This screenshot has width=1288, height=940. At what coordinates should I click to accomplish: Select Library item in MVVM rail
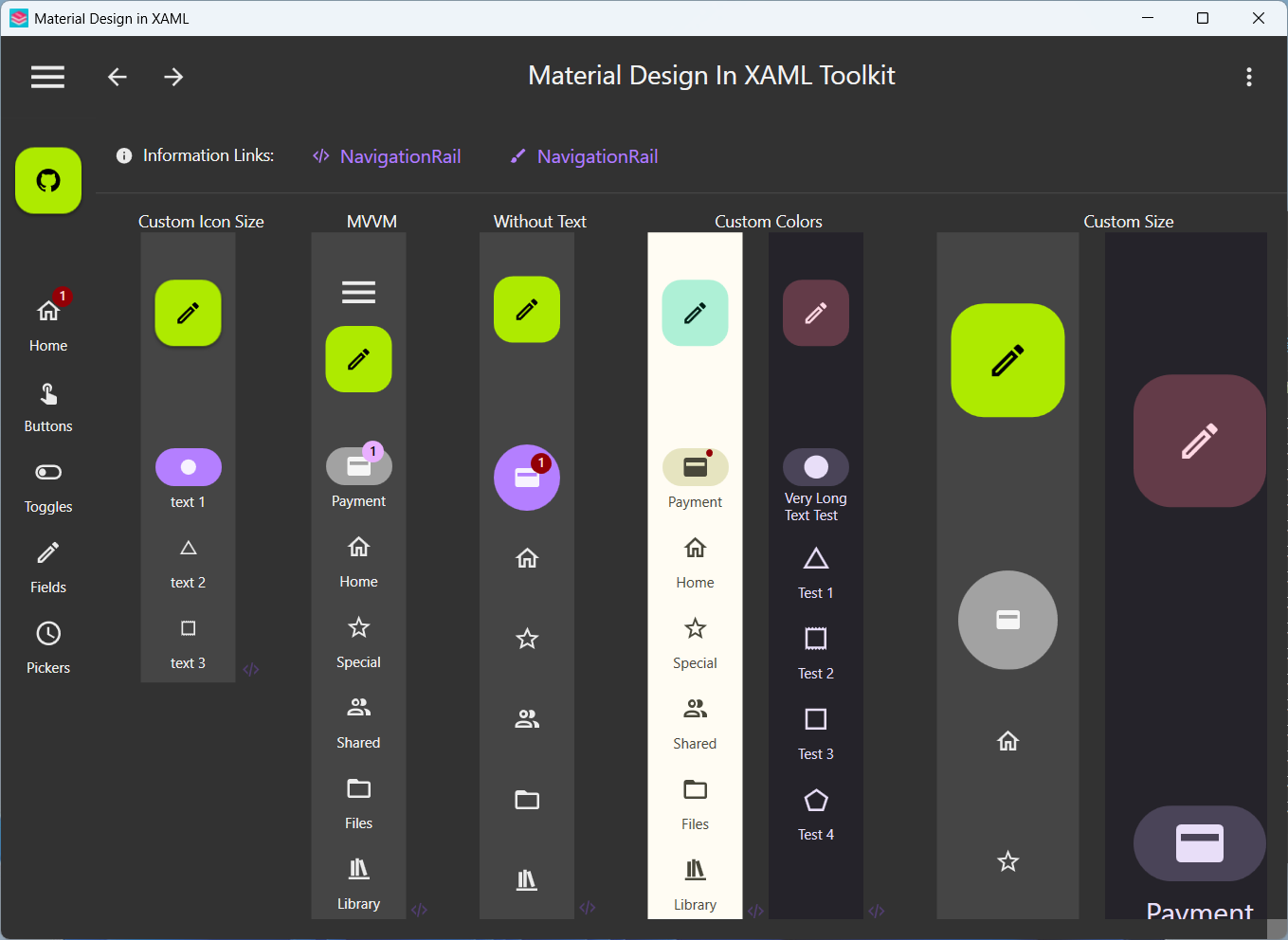coord(359,884)
